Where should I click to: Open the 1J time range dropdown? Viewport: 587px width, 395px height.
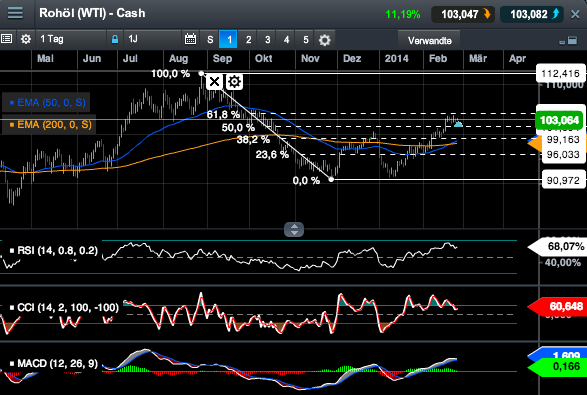[x=152, y=39]
